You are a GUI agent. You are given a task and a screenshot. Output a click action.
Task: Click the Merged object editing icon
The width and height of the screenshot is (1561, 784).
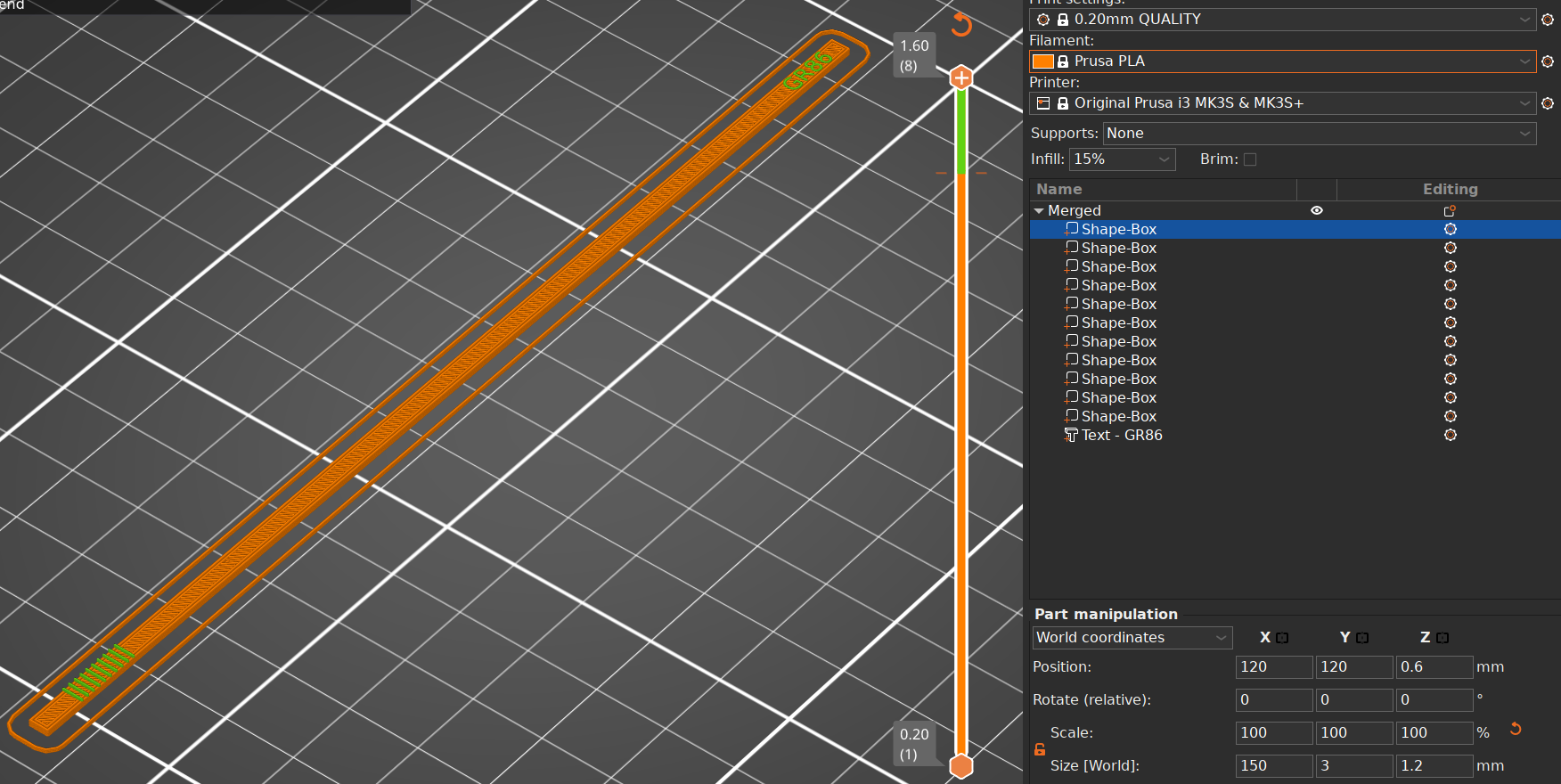1450,211
